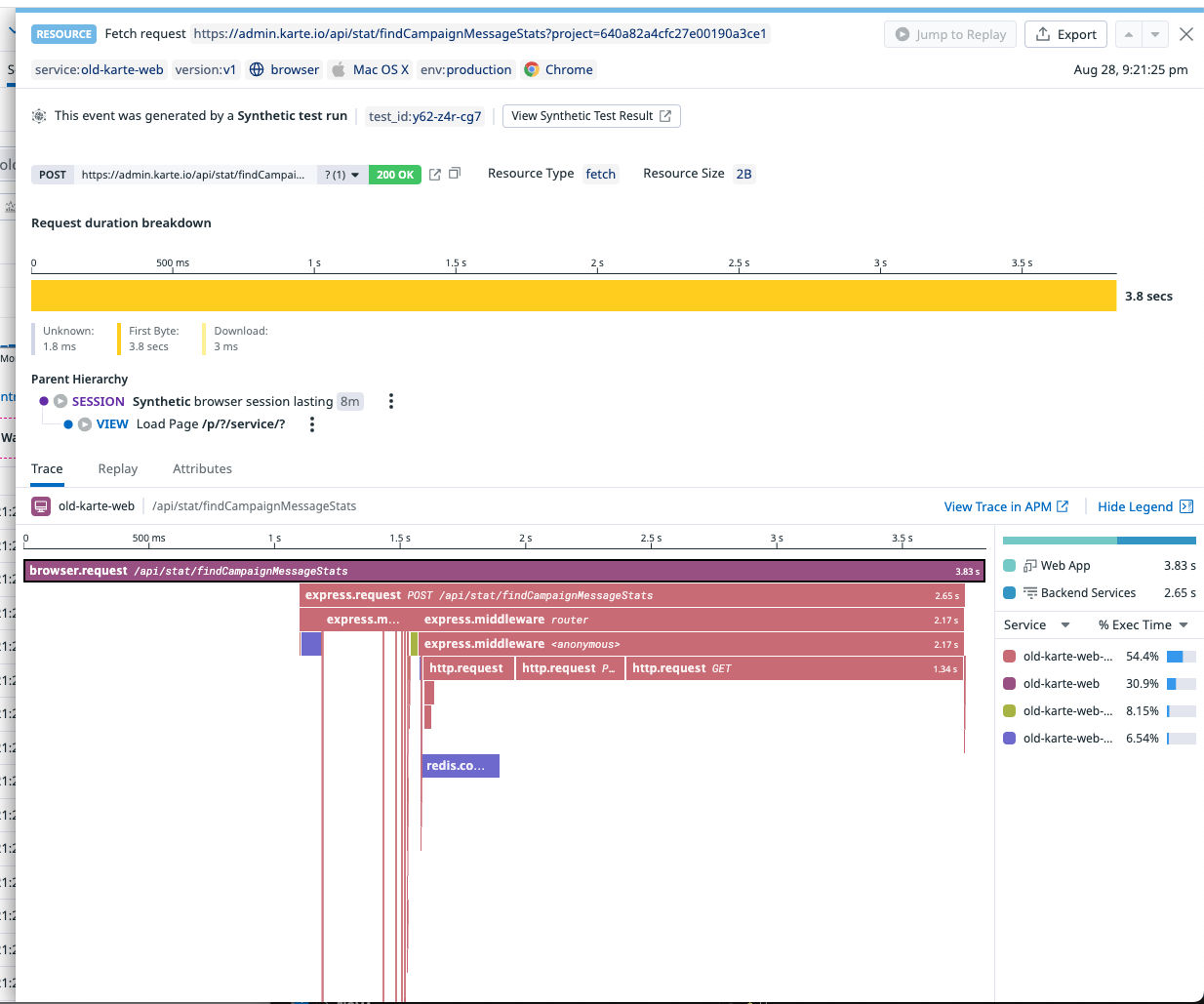This screenshot has width=1204, height=1004.
Task: Click the Fetch request URL text
Action: [480, 34]
